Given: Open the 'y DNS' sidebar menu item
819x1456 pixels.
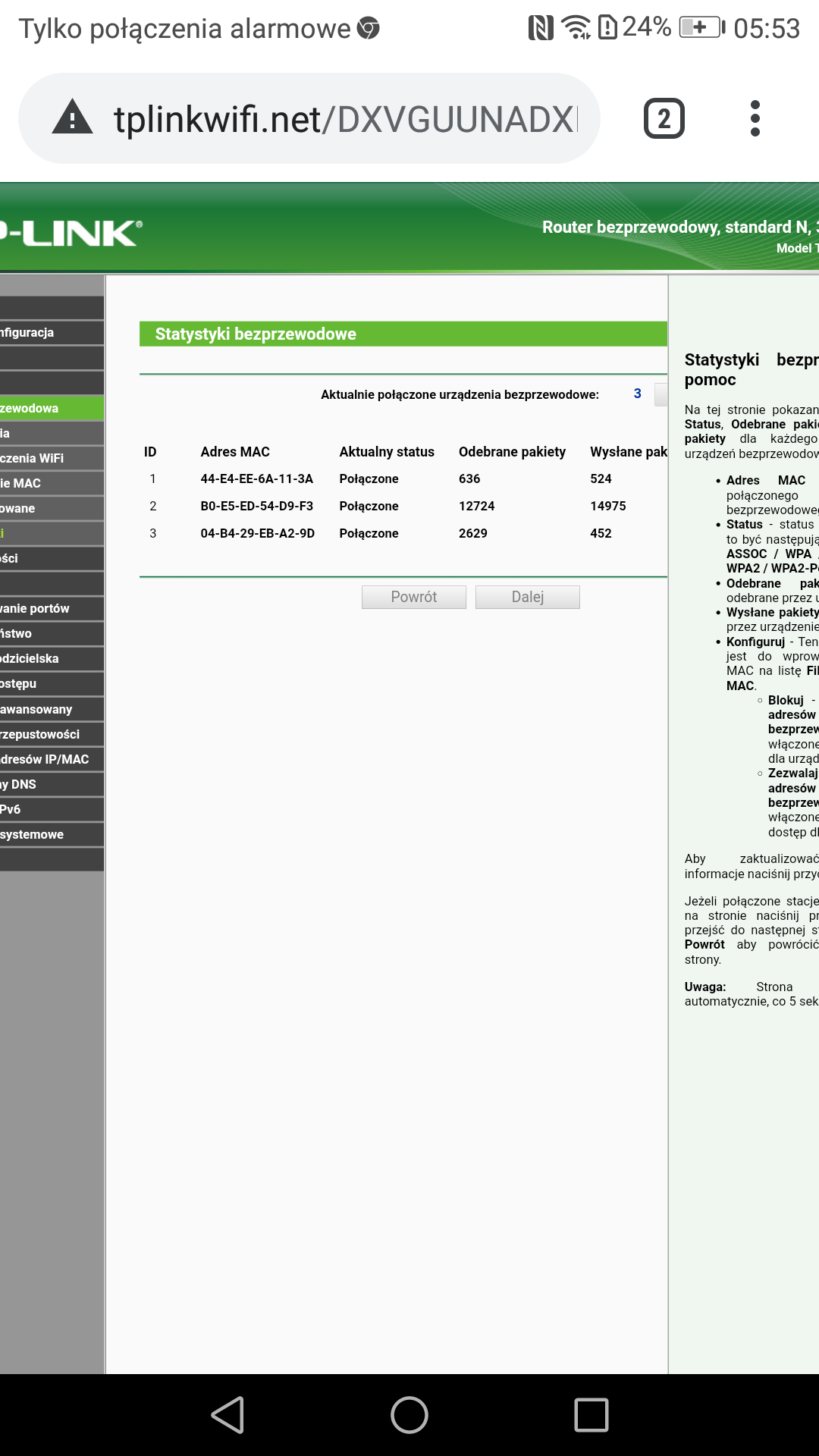Looking at the screenshot, I should (52, 784).
